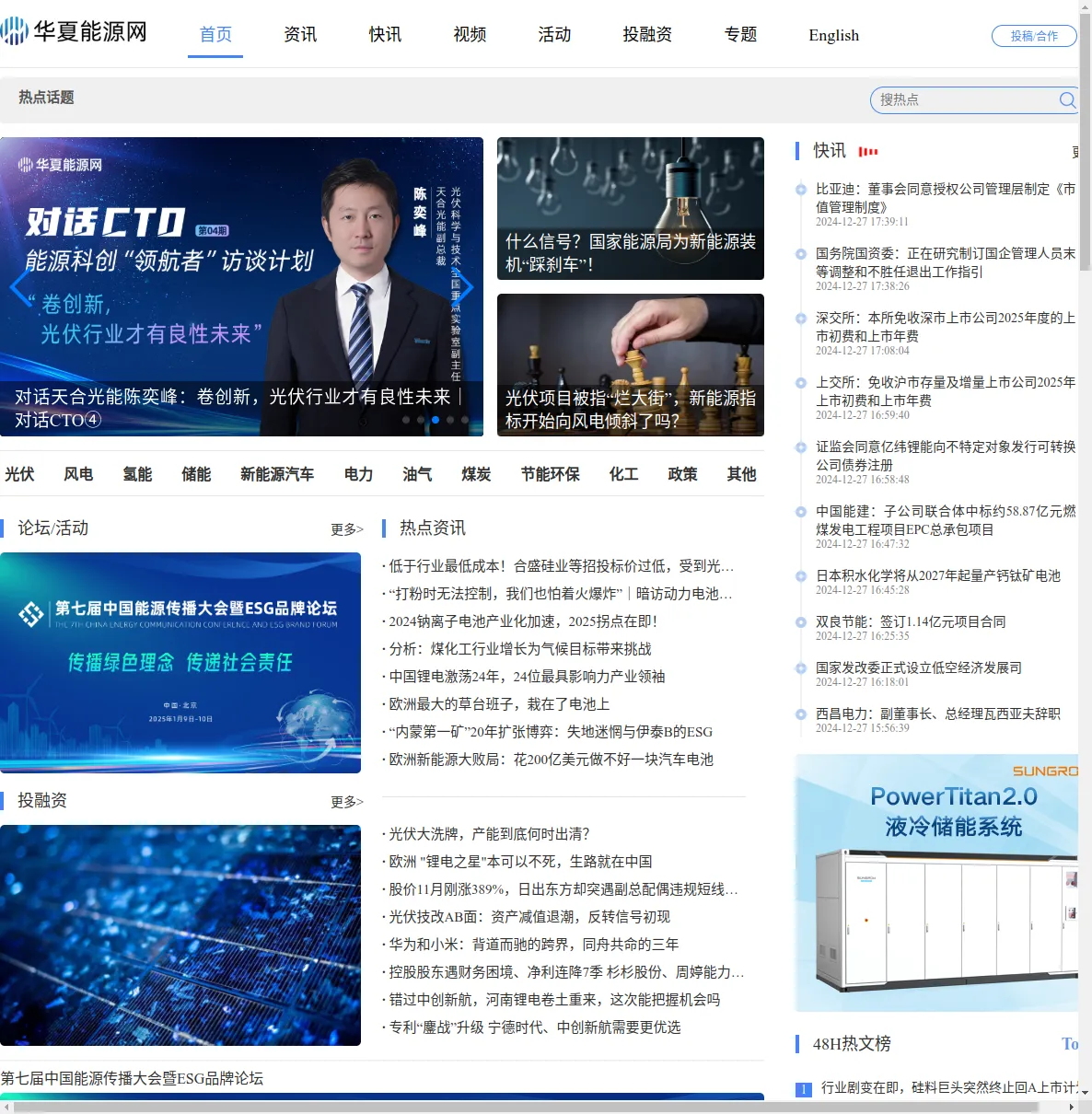Click the 投稿/合作 button

coord(1034,36)
